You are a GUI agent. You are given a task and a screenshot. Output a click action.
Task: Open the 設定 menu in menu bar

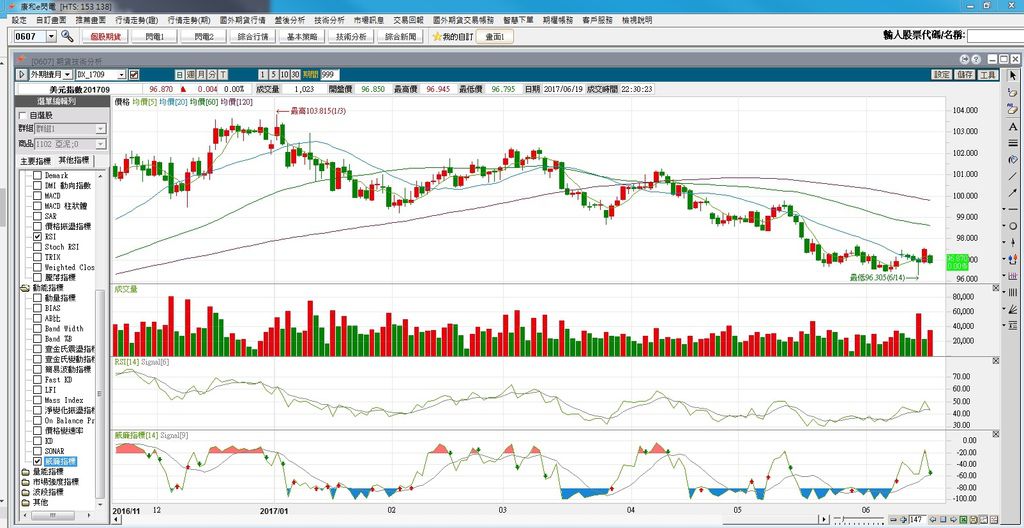pyautogui.click(x=20, y=20)
